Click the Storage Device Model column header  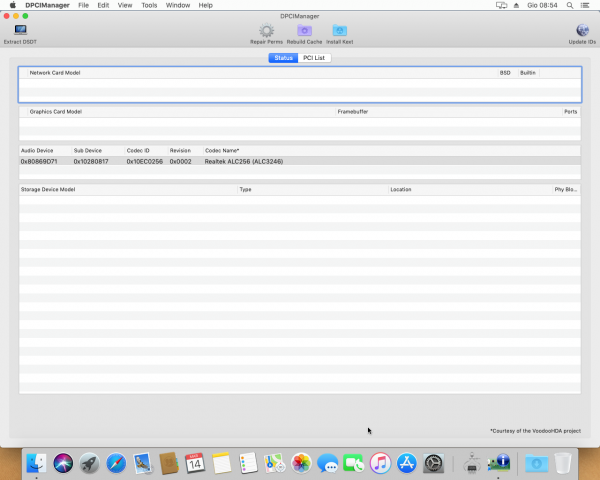pyautogui.click(x=48, y=188)
